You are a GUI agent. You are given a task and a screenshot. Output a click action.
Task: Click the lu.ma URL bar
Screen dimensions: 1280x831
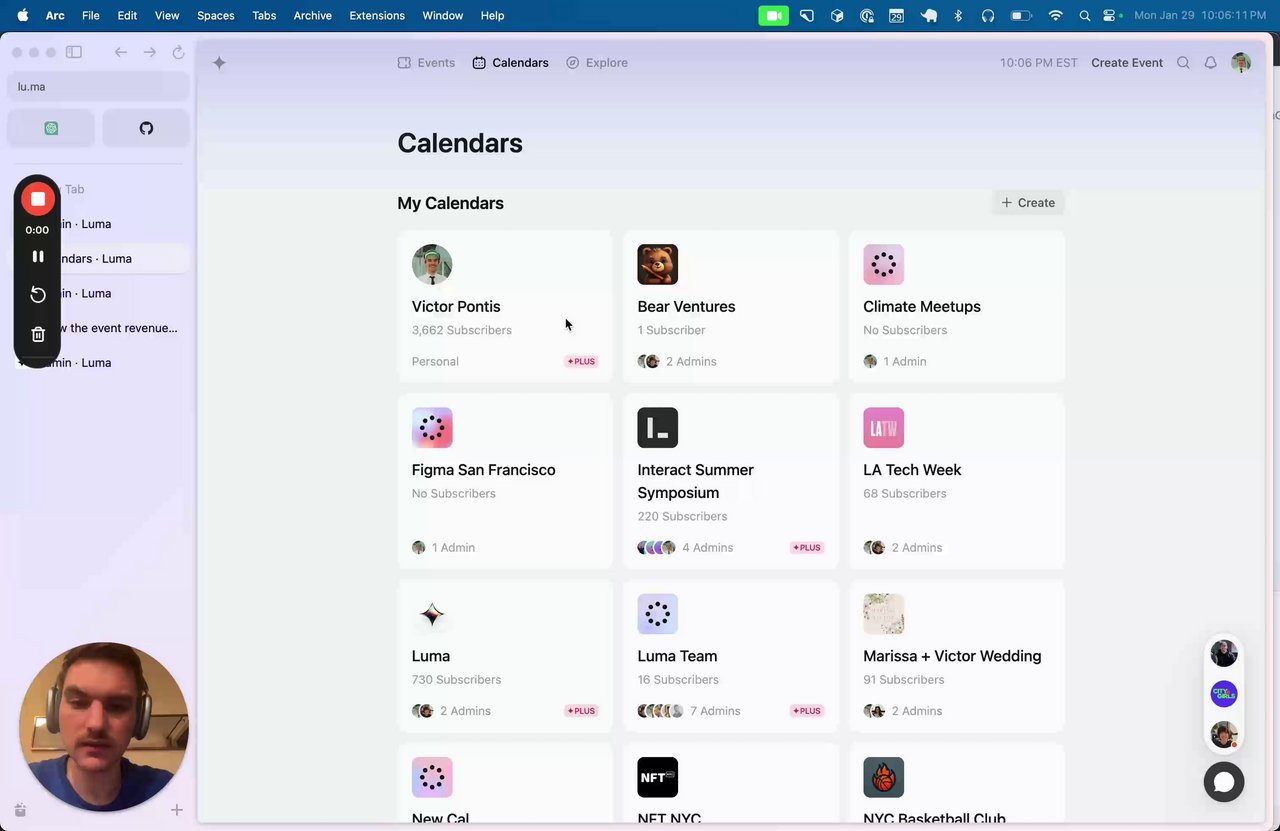(x=98, y=87)
